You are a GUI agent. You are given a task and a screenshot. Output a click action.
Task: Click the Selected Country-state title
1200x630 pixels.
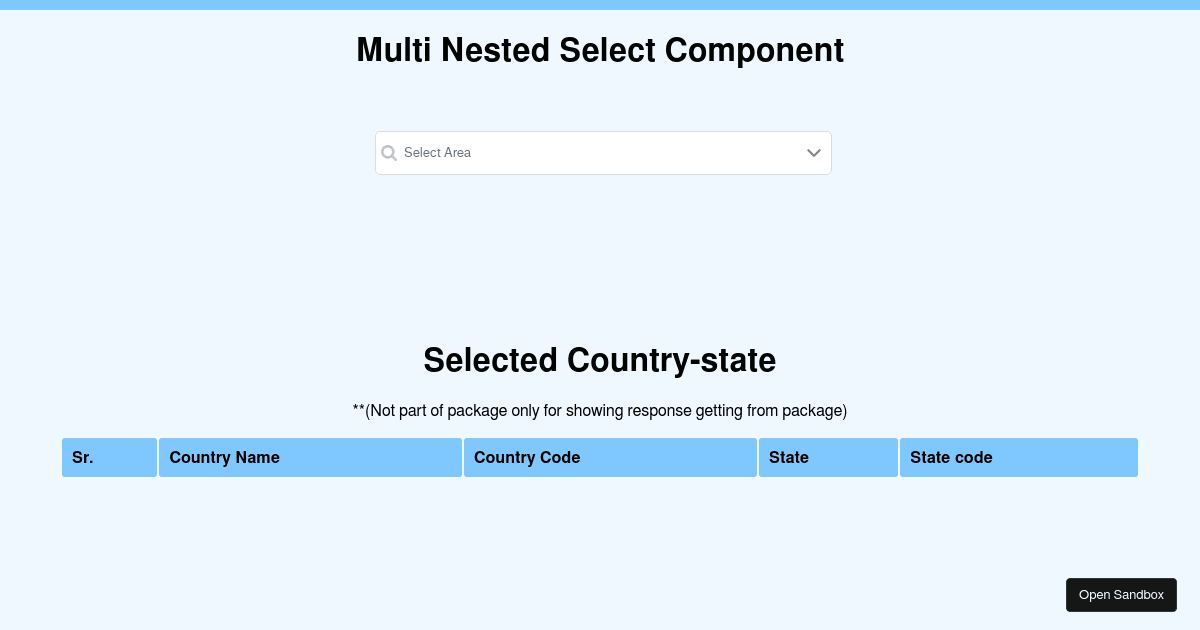[600, 360]
